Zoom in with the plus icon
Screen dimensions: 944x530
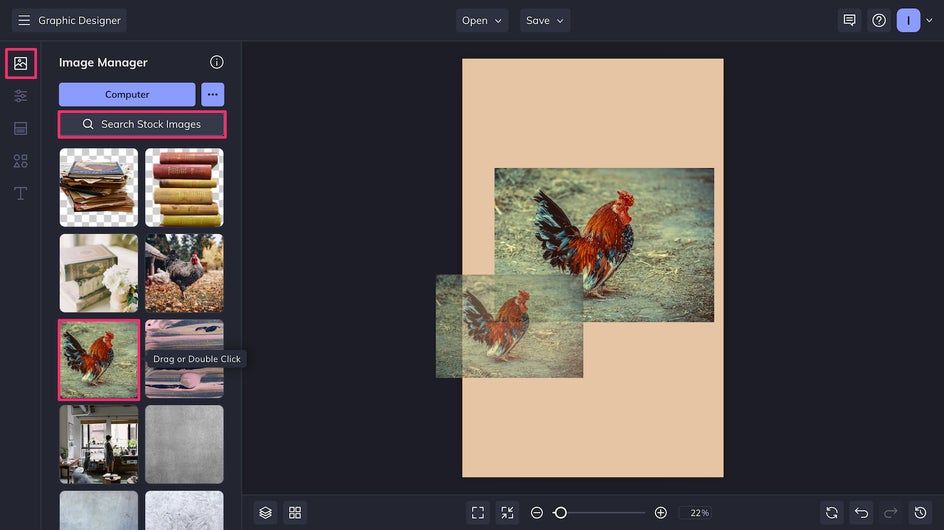(x=660, y=513)
